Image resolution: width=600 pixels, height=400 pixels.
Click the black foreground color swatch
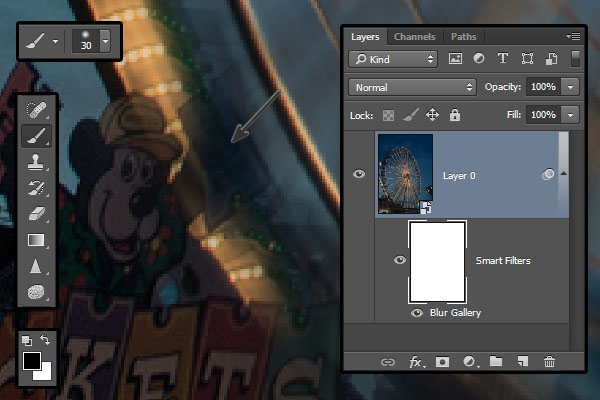31,361
